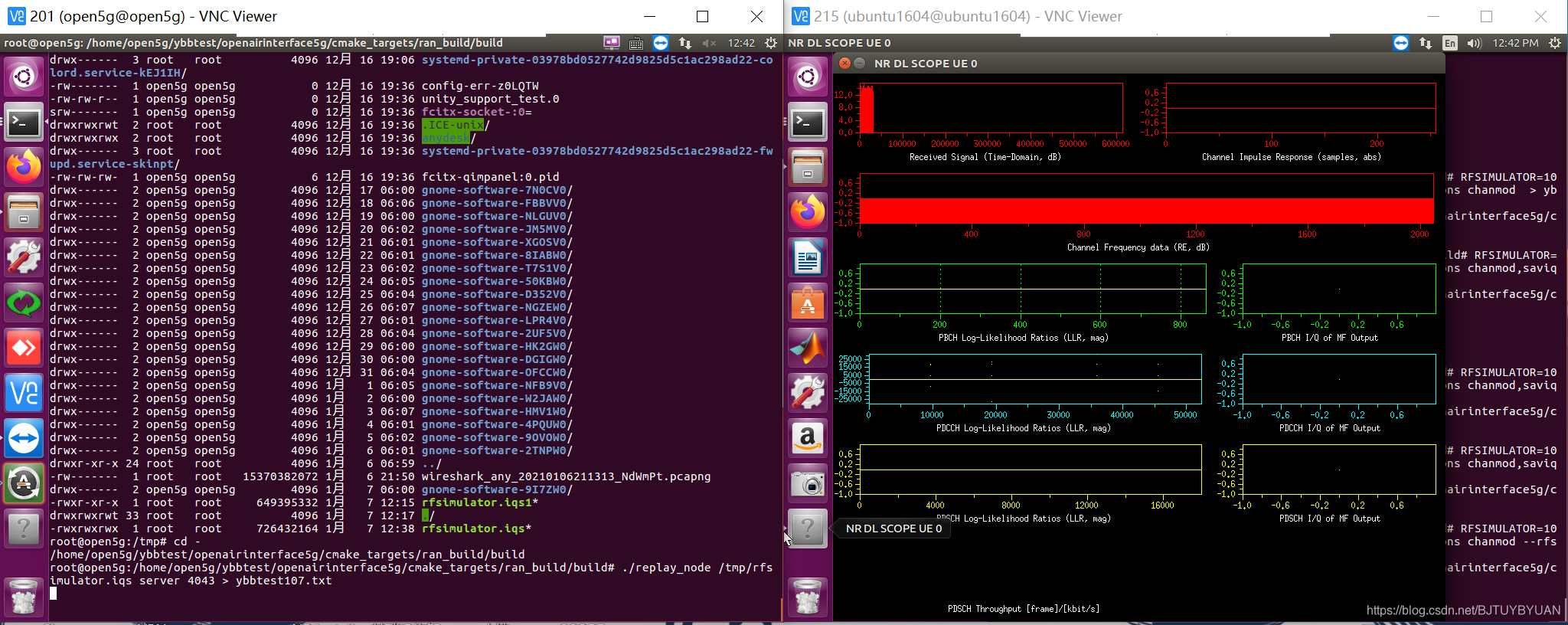Click 12:42 clock in 201 panel

coord(741,43)
